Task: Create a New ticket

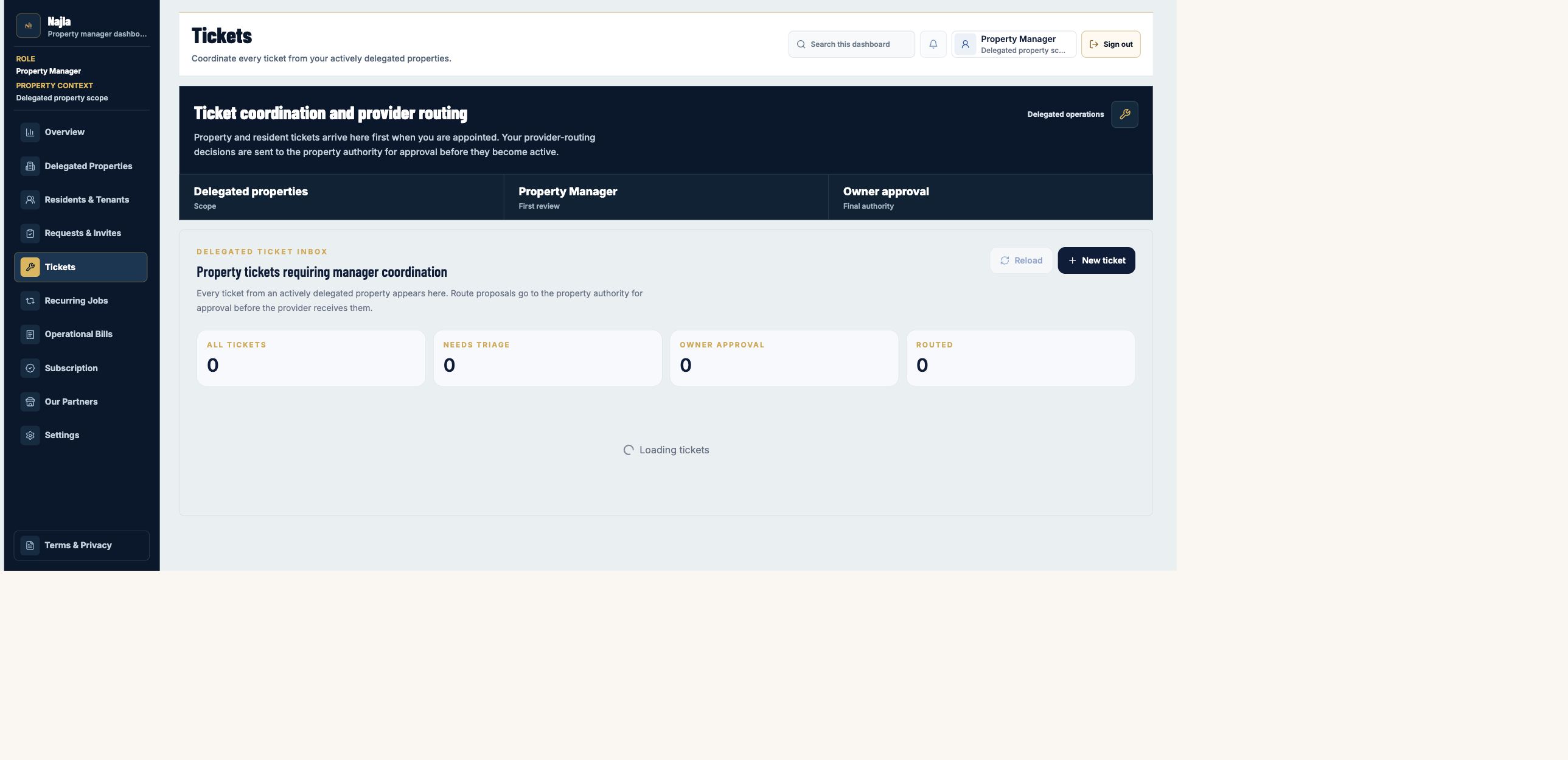Action: 1096,260
